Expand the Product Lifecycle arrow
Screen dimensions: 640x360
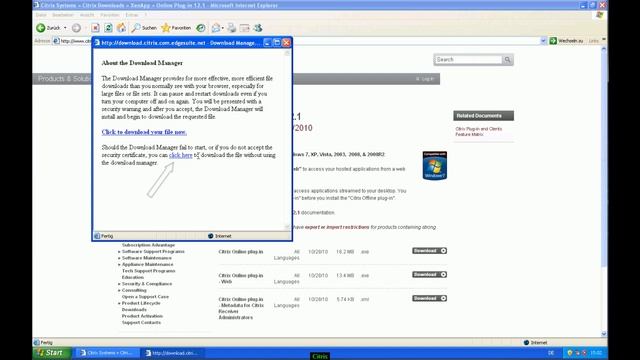[x=119, y=304]
